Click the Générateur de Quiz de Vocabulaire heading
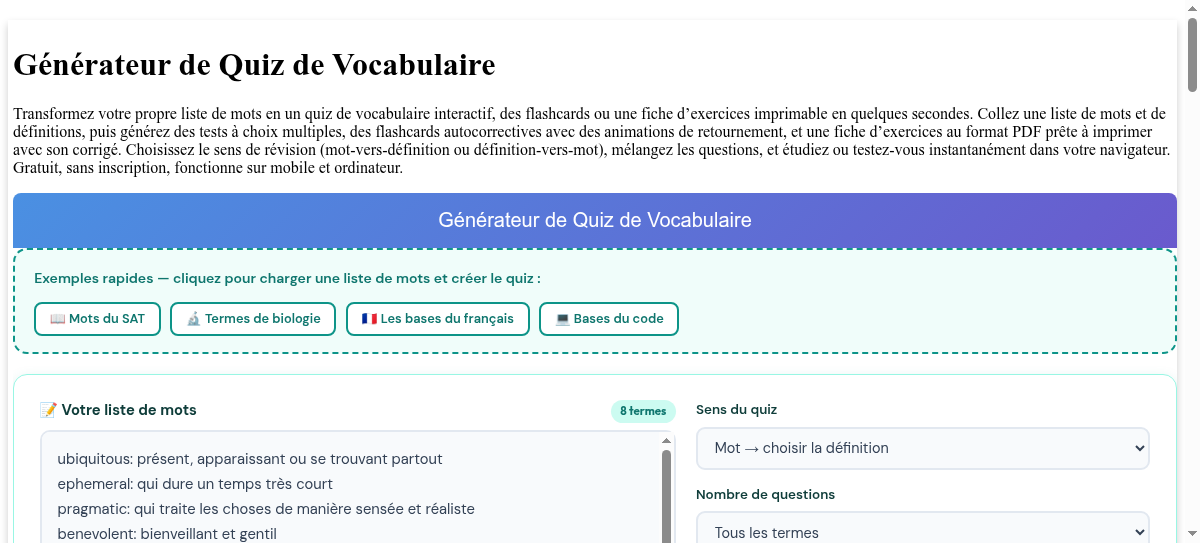 [x=254, y=66]
